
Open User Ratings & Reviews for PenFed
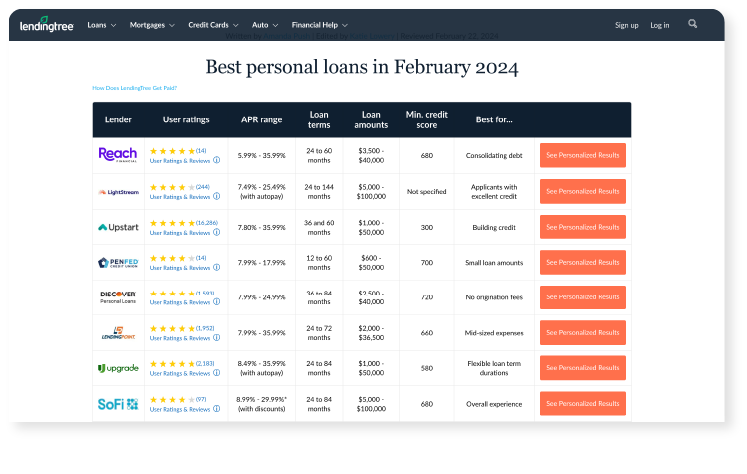pyautogui.click(x=180, y=268)
